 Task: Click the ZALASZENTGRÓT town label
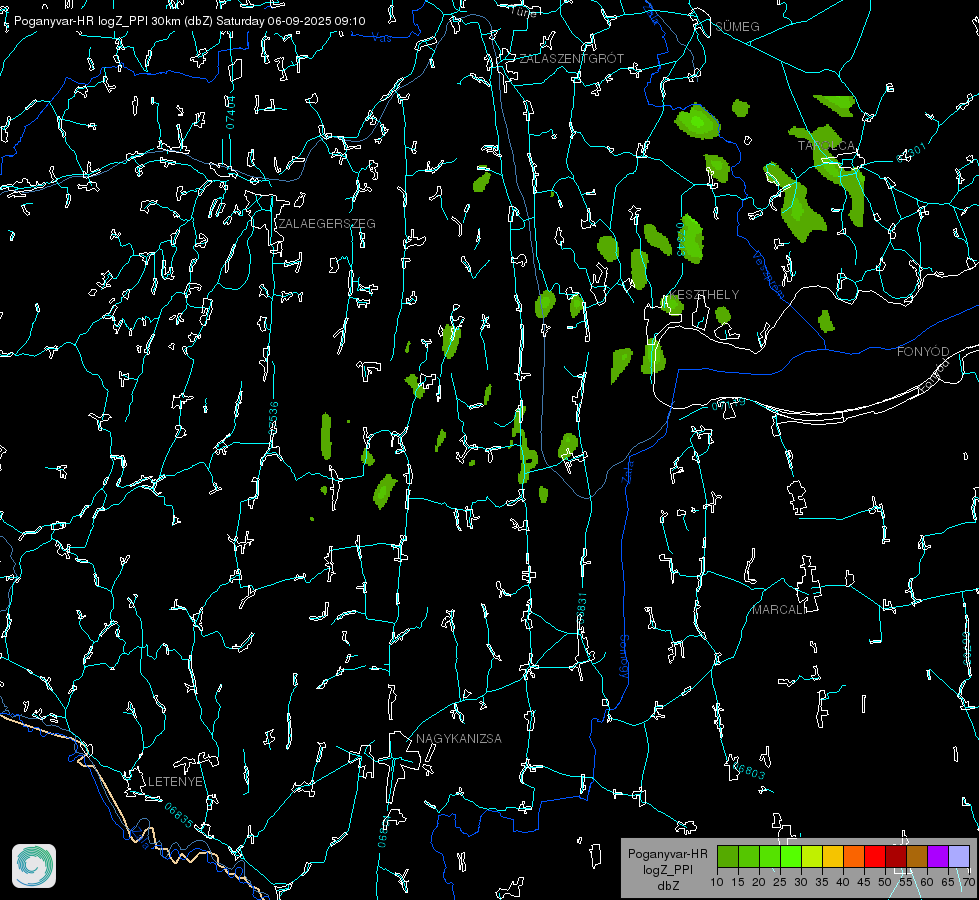(571, 59)
